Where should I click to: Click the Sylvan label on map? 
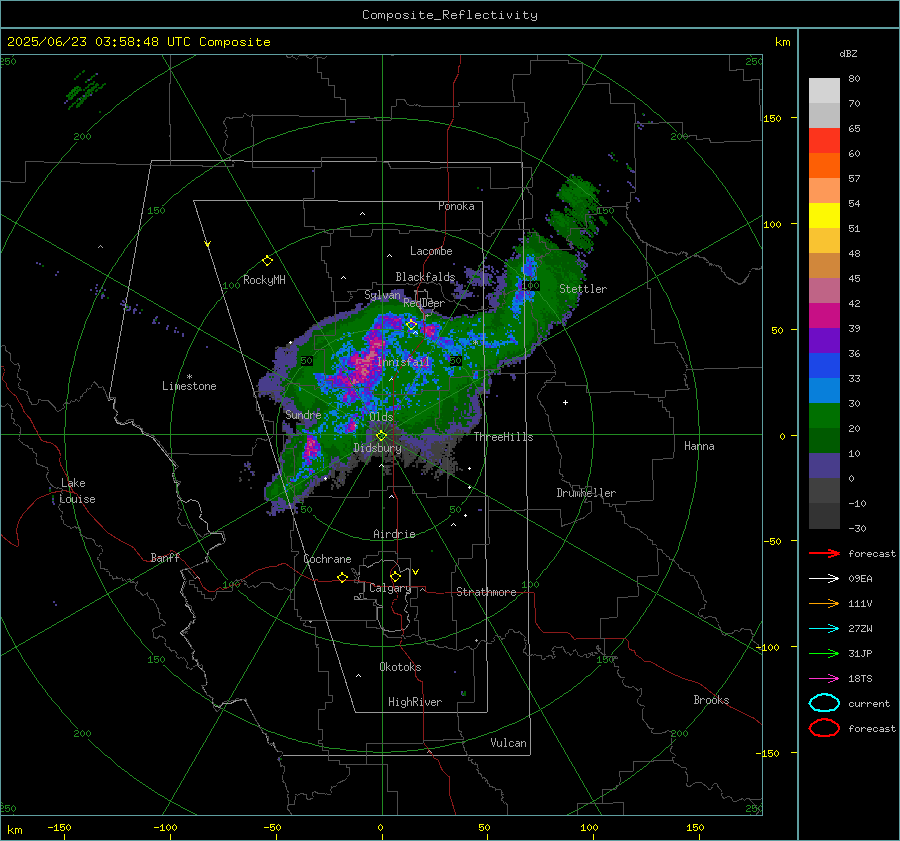click(382, 295)
